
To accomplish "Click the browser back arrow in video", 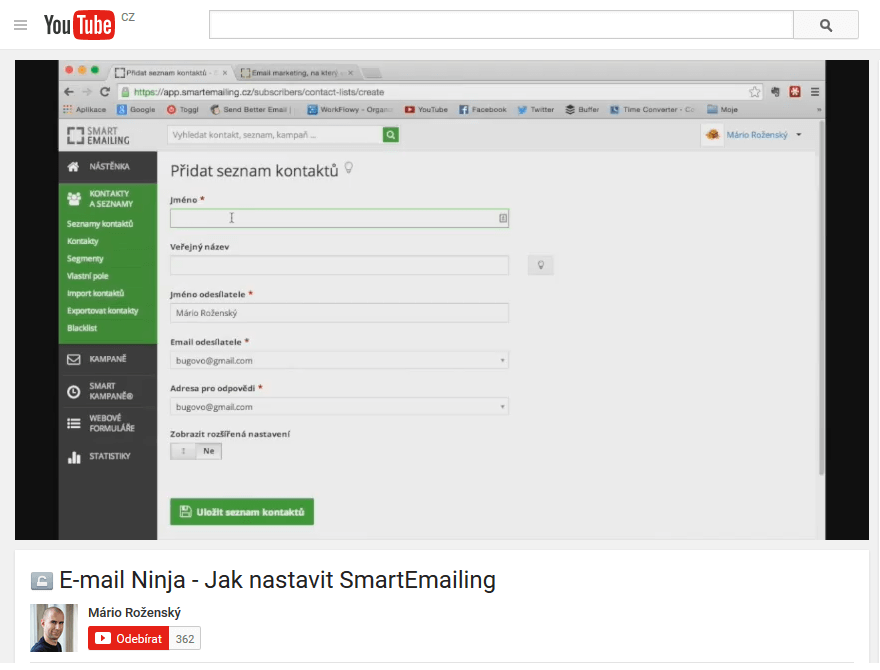I will pos(69,91).
